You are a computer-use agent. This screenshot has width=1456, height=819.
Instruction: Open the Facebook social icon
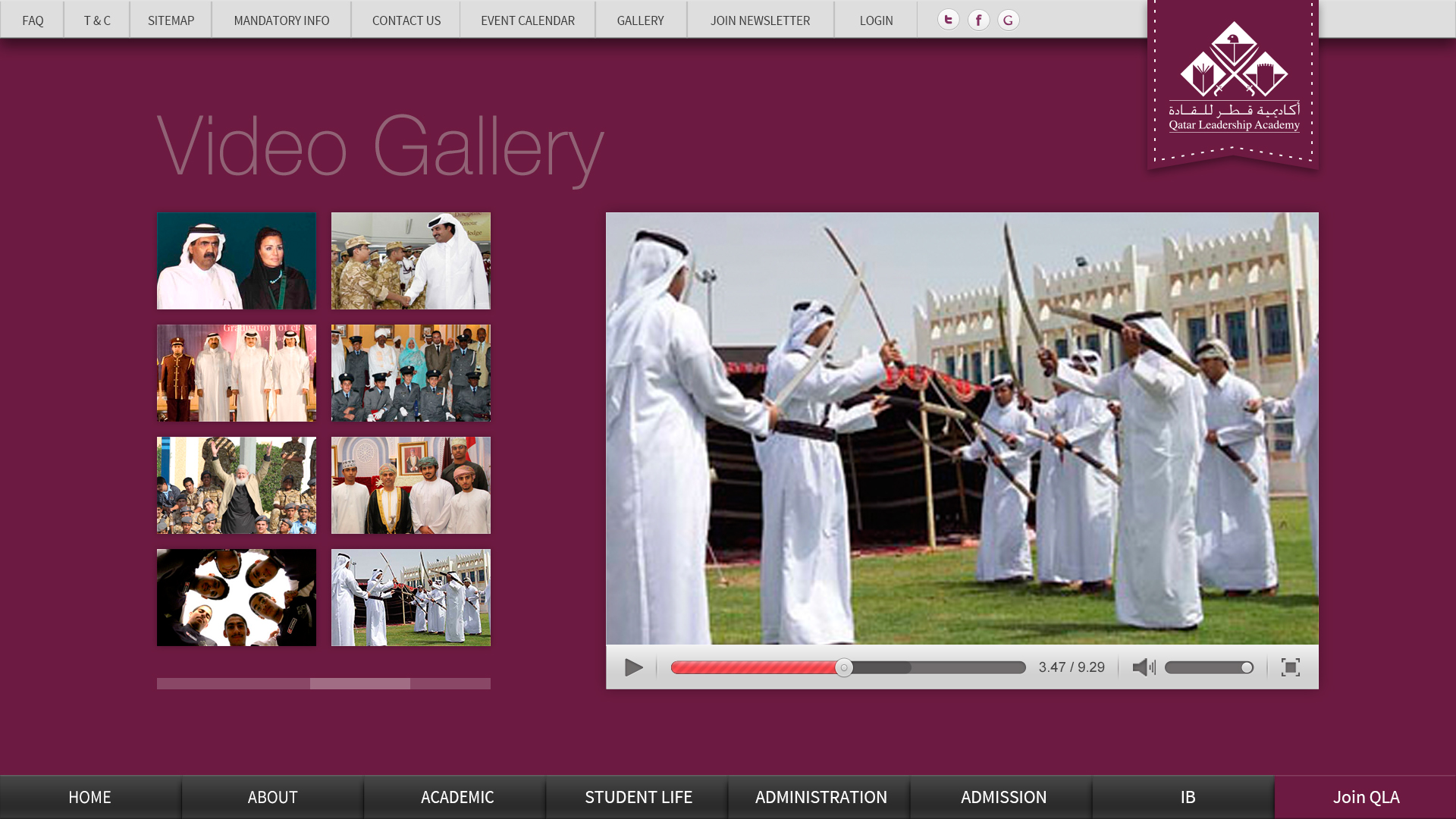click(x=978, y=20)
